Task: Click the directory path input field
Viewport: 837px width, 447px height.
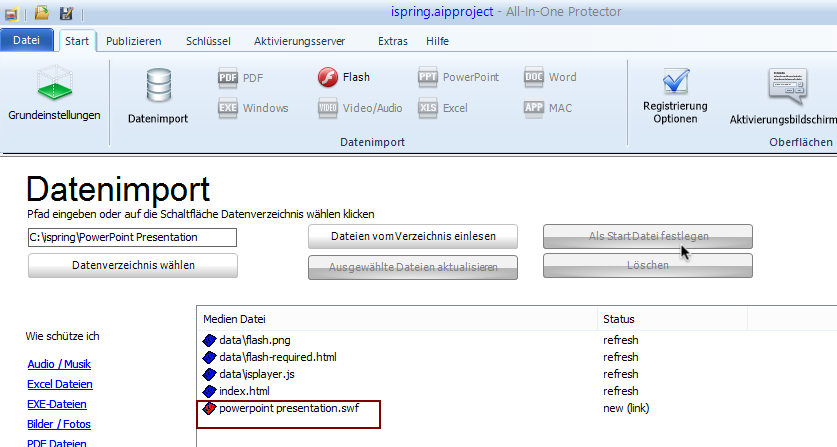Action: coord(132,237)
